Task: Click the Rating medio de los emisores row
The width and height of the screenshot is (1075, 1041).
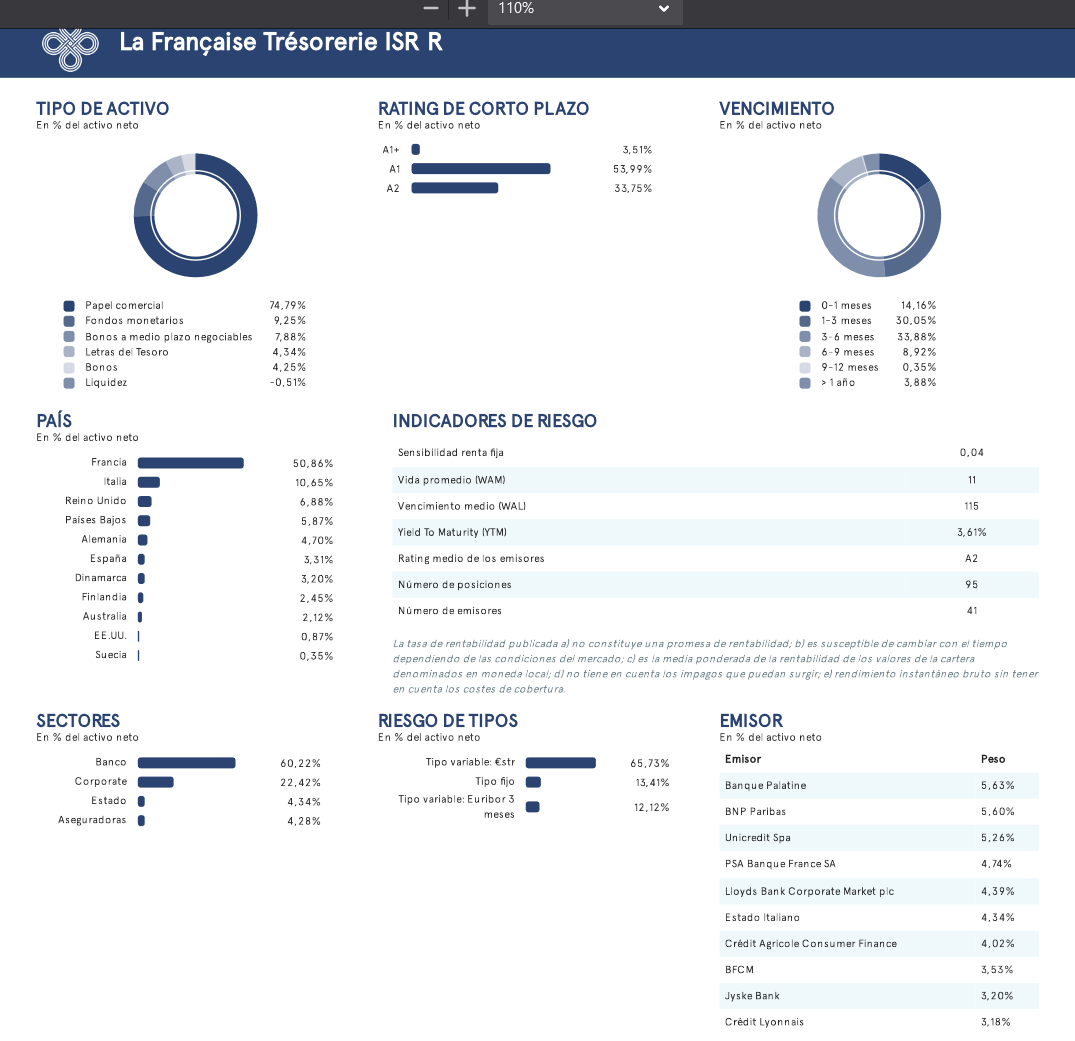Action: click(x=716, y=558)
